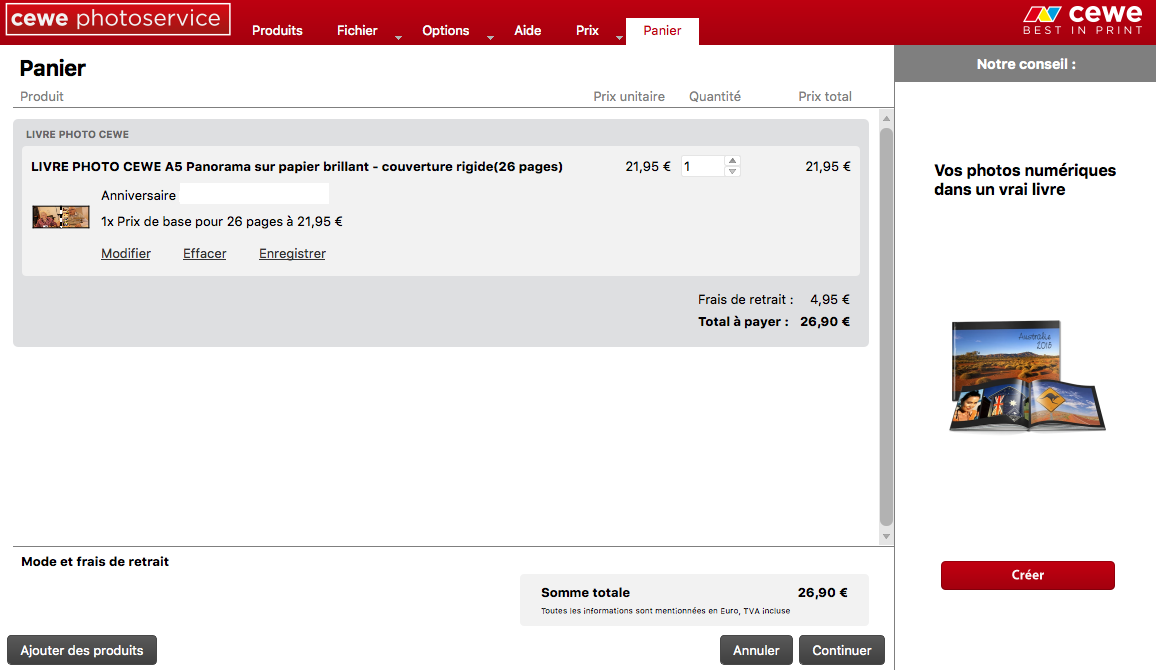
Task: Click the red Créer button
Action: [x=1027, y=575]
